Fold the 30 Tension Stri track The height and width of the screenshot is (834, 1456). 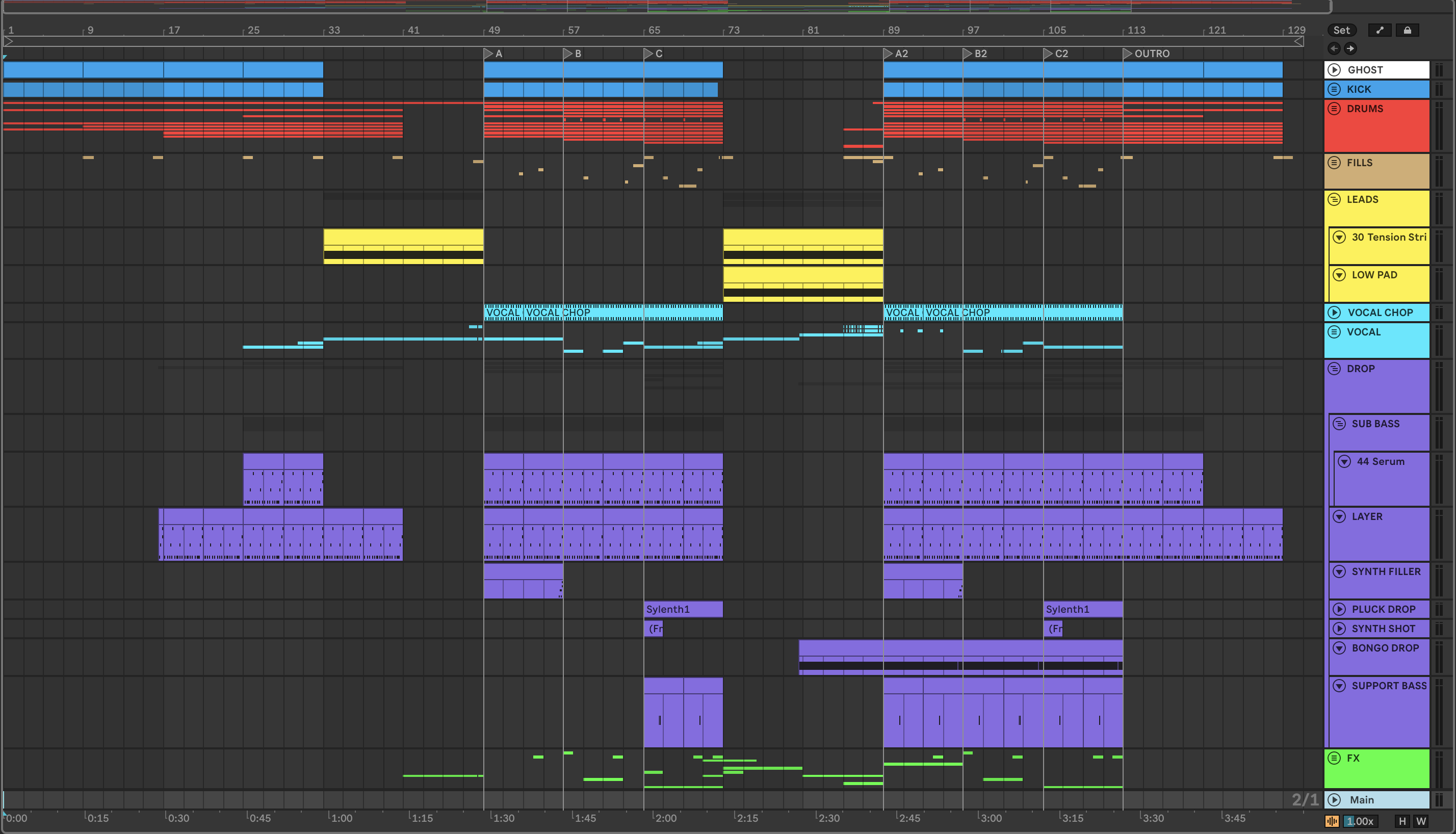pyautogui.click(x=1339, y=237)
